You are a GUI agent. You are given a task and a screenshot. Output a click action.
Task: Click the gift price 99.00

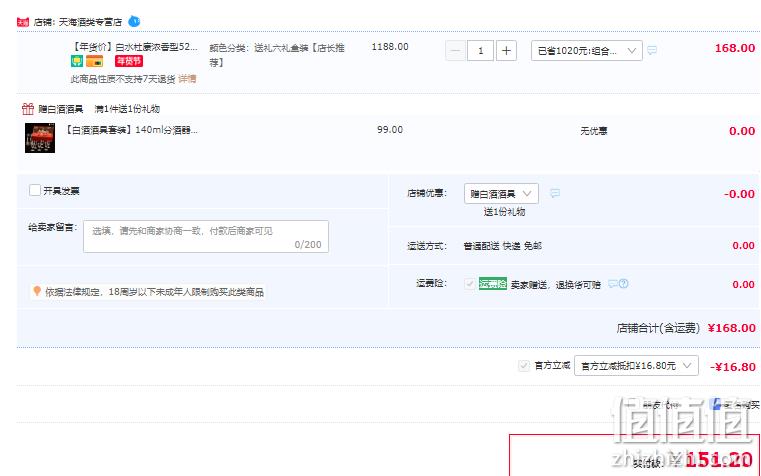[x=390, y=130]
